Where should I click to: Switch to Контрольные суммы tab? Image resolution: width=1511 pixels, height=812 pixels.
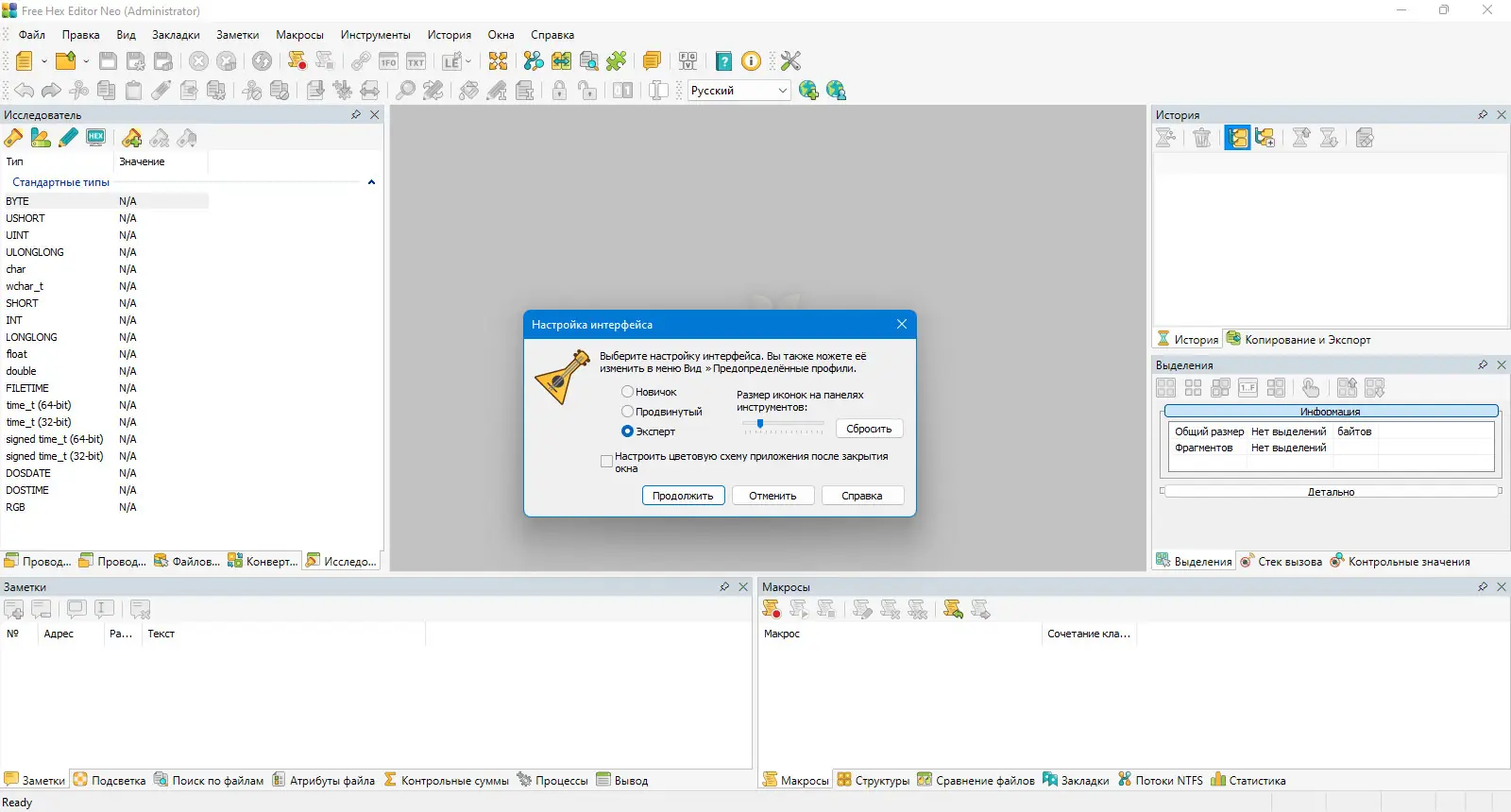click(446, 781)
